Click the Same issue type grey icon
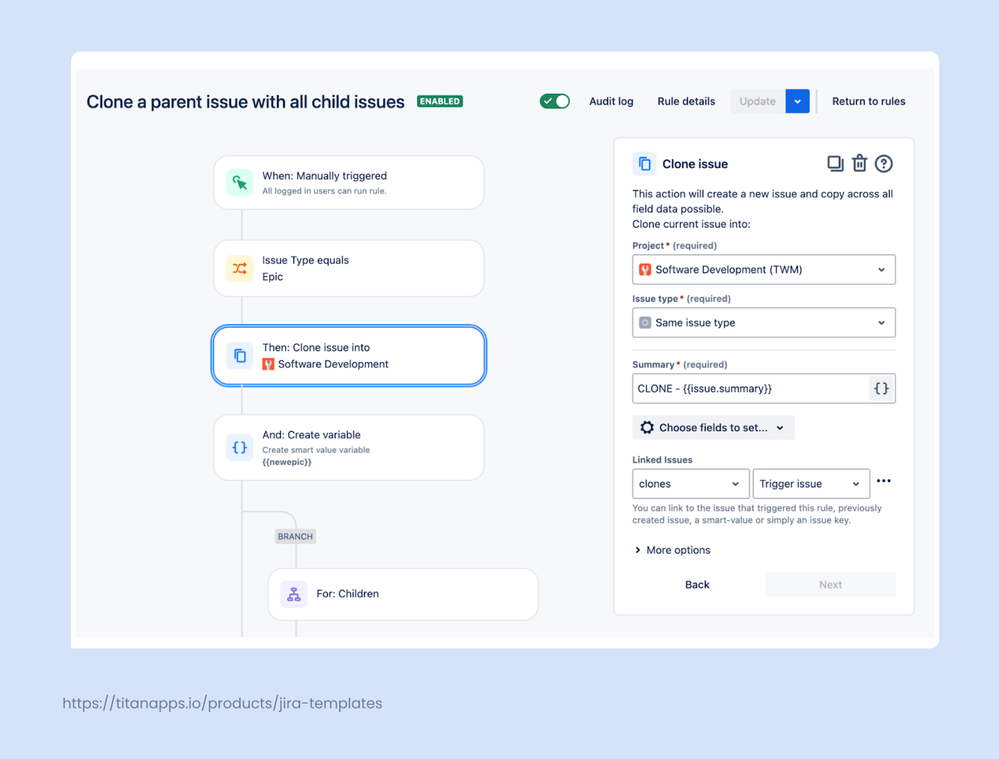Image resolution: width=999 pixels, height=759 pixels. click(x=645, y=322)
